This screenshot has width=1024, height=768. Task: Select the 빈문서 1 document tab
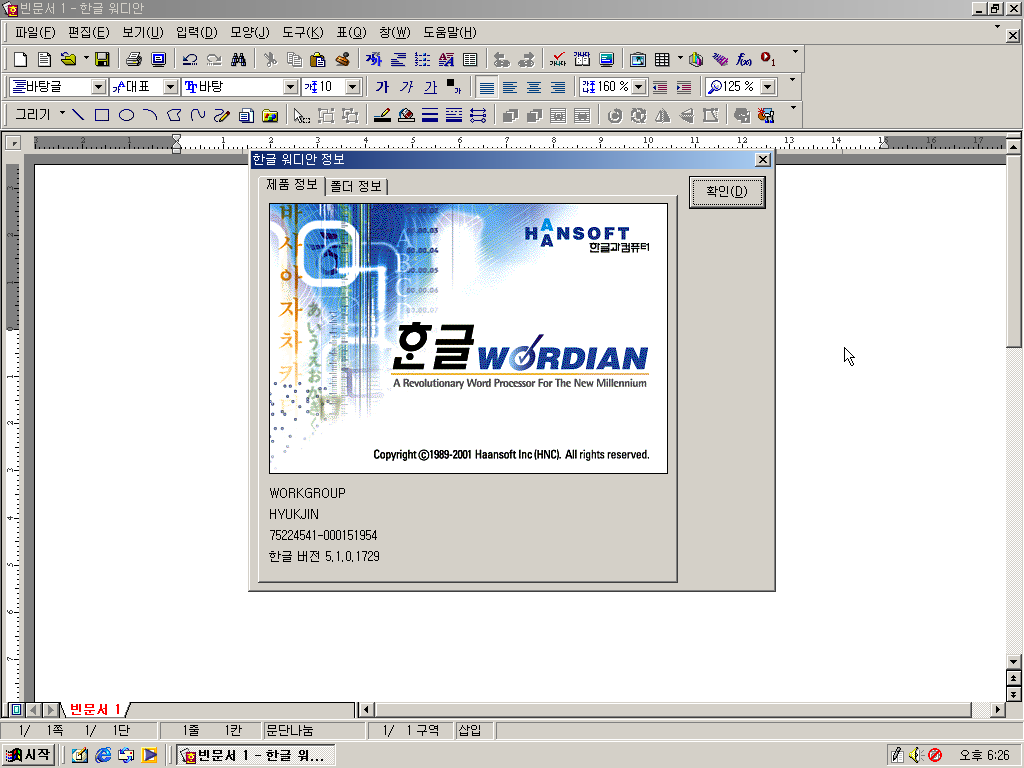pyautogui.click(x=95, y=709)
